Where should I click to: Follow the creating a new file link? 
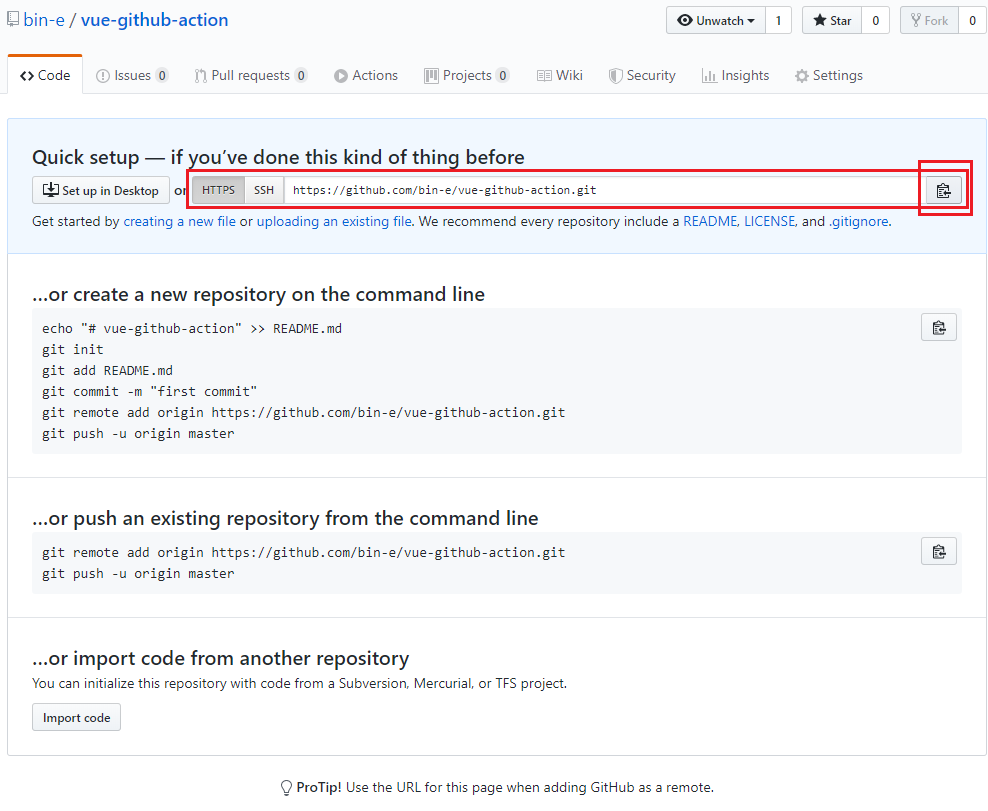click(x=180, y=221)
